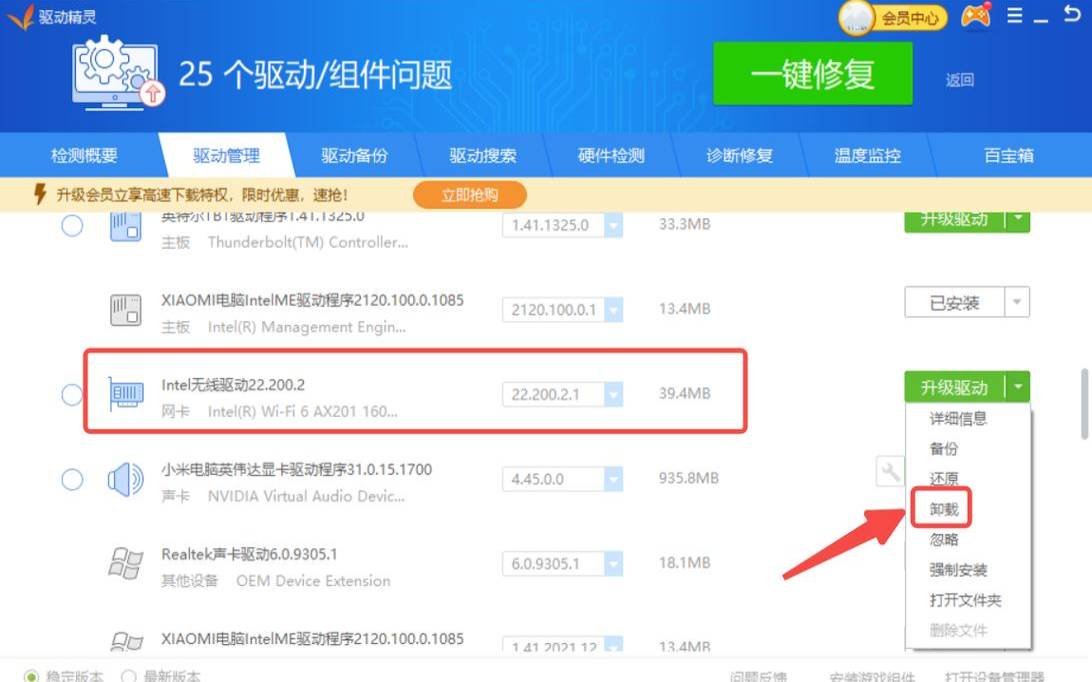Click the Thunderbolt motherboard device icon
This screenshot has width=1092, height=682.
(126, 226)
